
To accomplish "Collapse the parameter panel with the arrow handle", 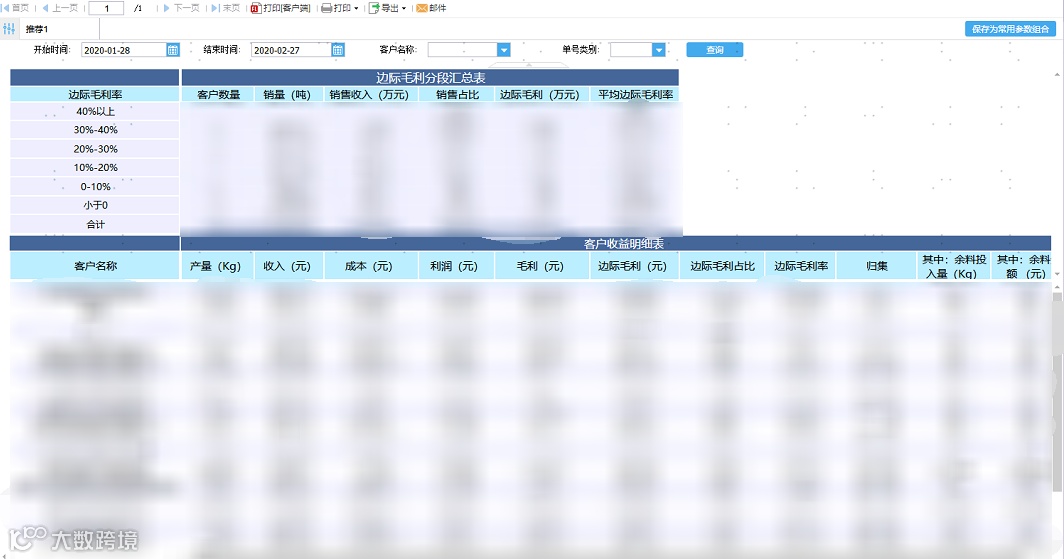I will 529,64.
